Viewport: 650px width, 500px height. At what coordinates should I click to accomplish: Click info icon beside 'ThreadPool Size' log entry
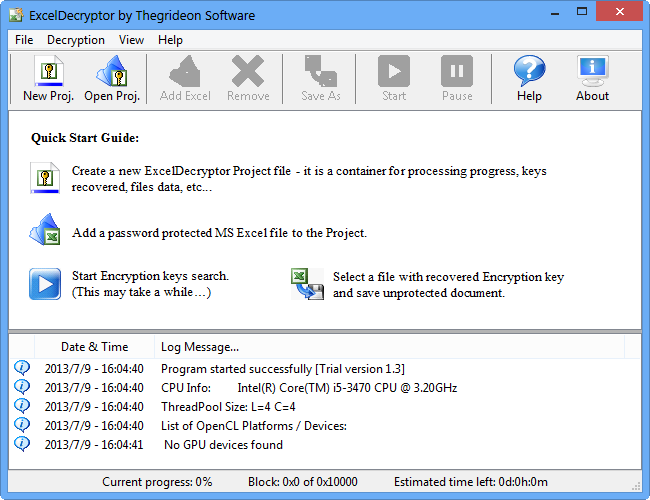click(22, 405)
